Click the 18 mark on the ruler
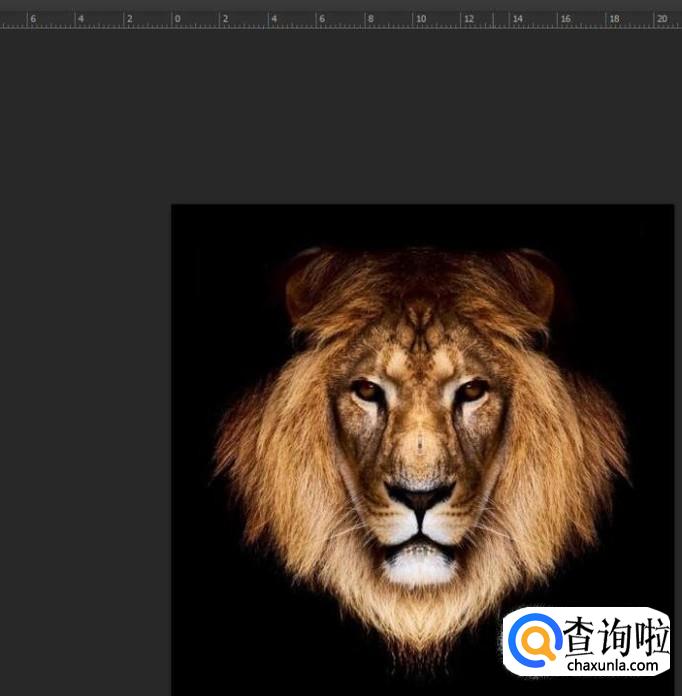682x696 pixels. click(x=614, y=19)
